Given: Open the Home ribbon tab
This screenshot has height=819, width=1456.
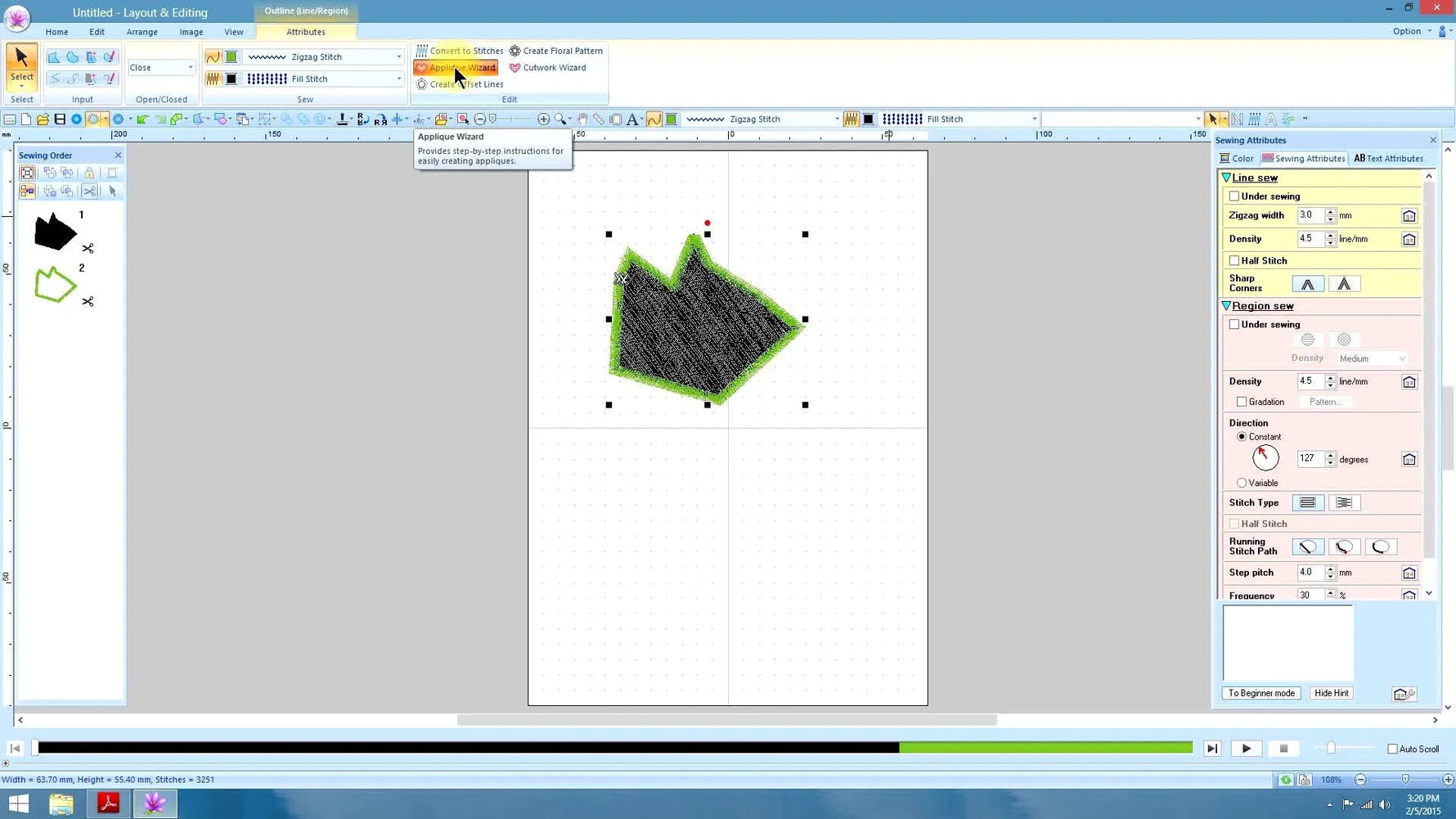Looking at the screenshot, I should tap(56, 32).
